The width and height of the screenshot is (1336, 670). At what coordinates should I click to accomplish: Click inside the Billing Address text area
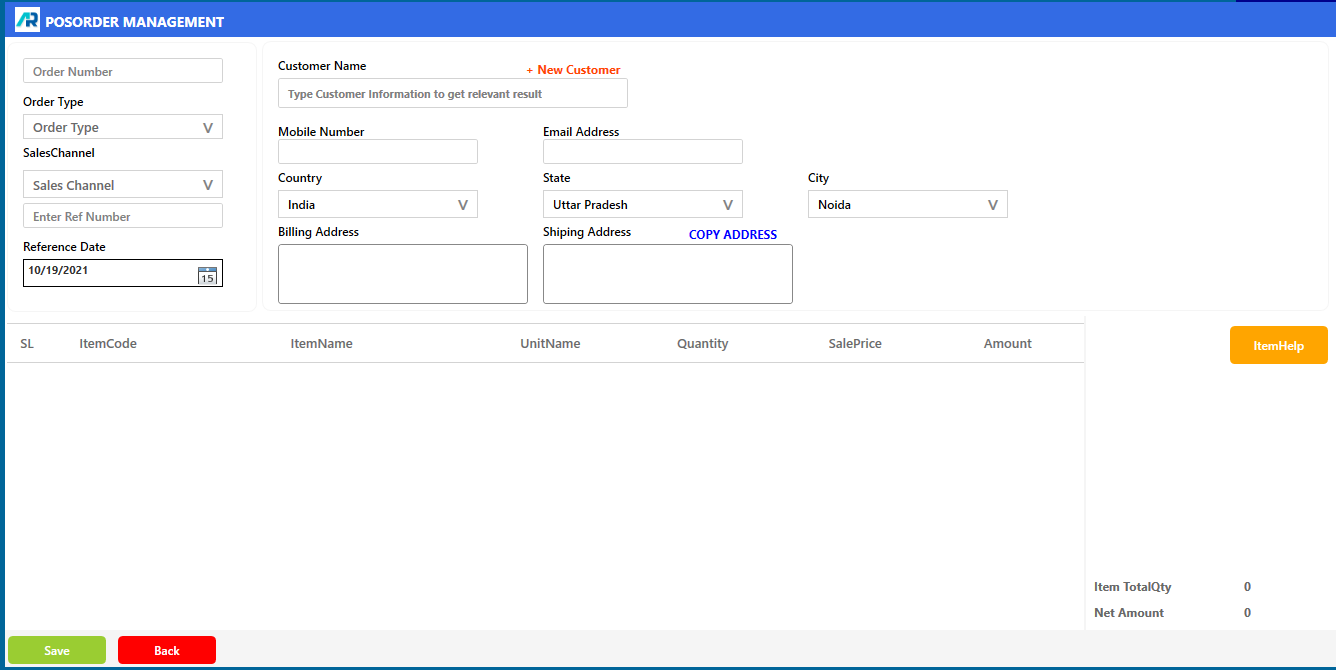coord(402,273)
